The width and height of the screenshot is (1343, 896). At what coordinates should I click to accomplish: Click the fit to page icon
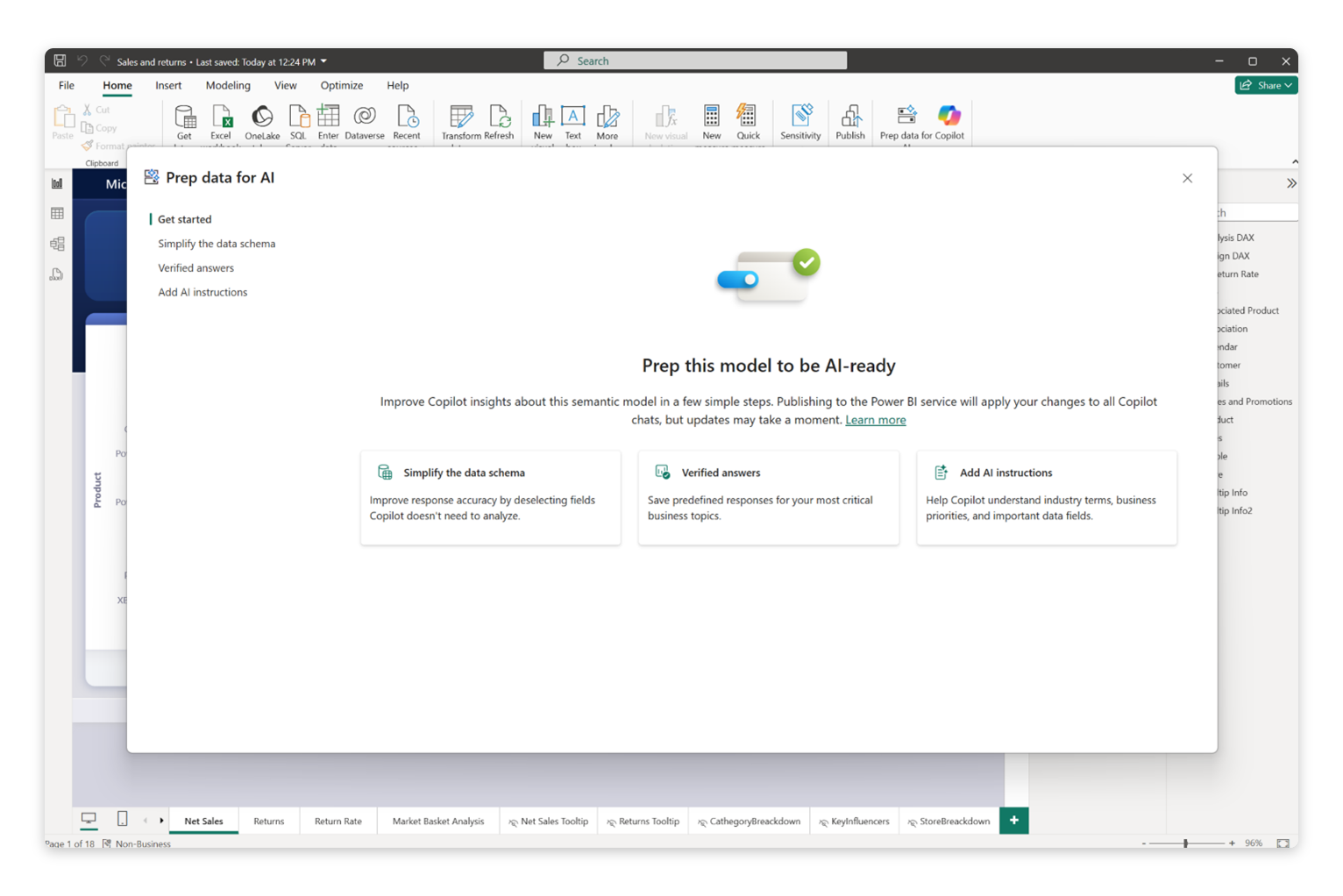click(1283, 843)
